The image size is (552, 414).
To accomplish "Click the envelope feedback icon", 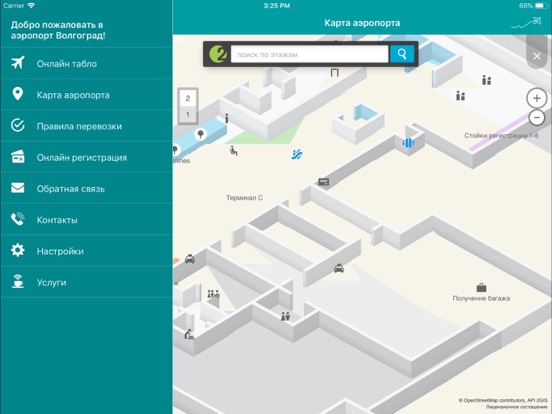I will [x=18, y=188].
